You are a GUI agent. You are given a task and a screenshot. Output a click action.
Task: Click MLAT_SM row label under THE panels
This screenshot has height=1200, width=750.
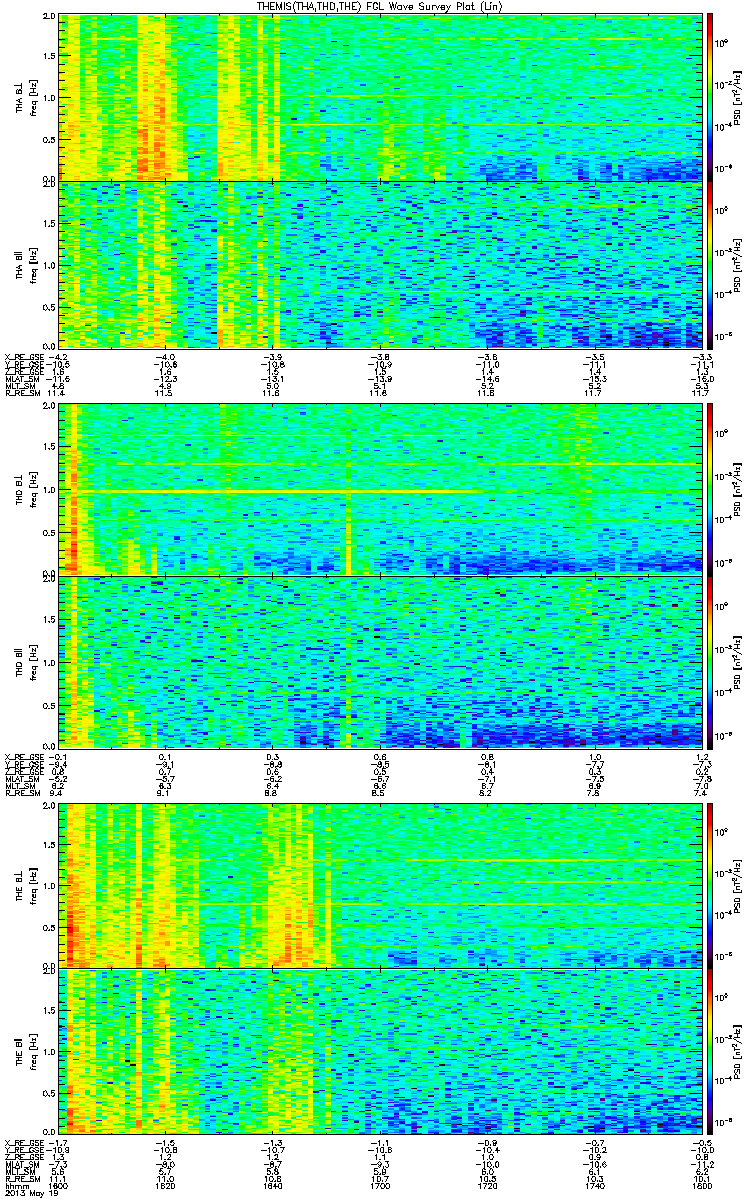coord(21,1164)
